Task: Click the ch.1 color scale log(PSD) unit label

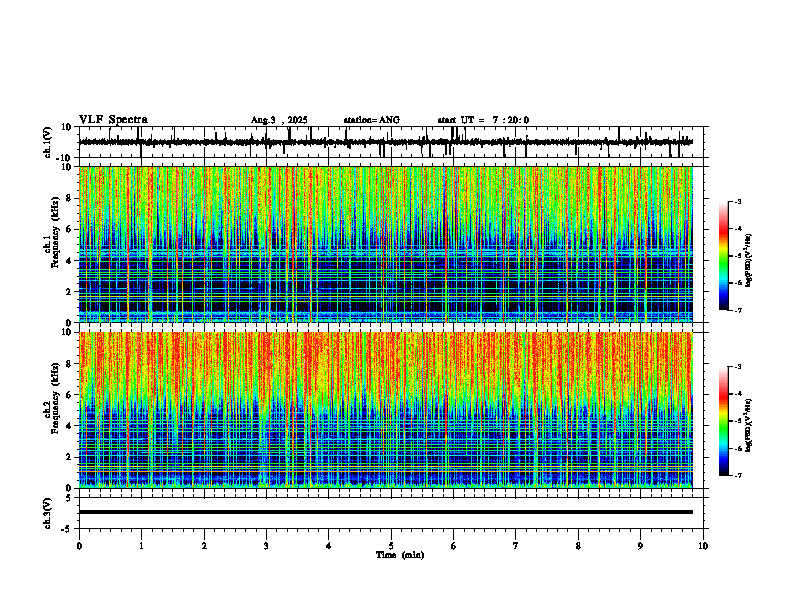Action: tap(749, 261)
